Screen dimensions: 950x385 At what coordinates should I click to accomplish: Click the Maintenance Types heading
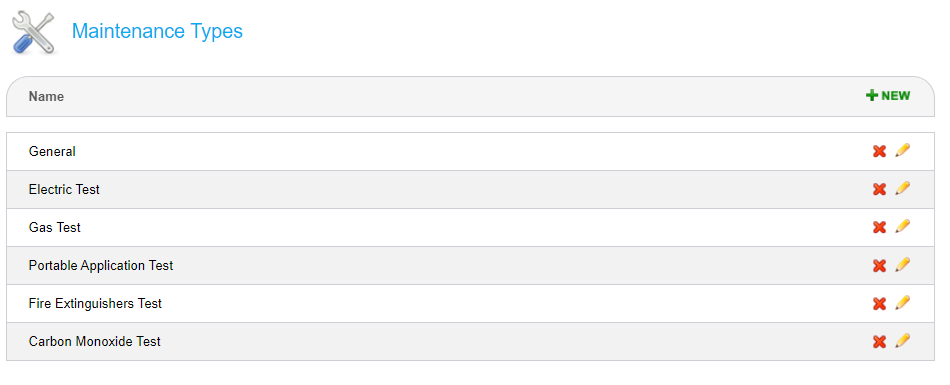[x=157, y=31]
